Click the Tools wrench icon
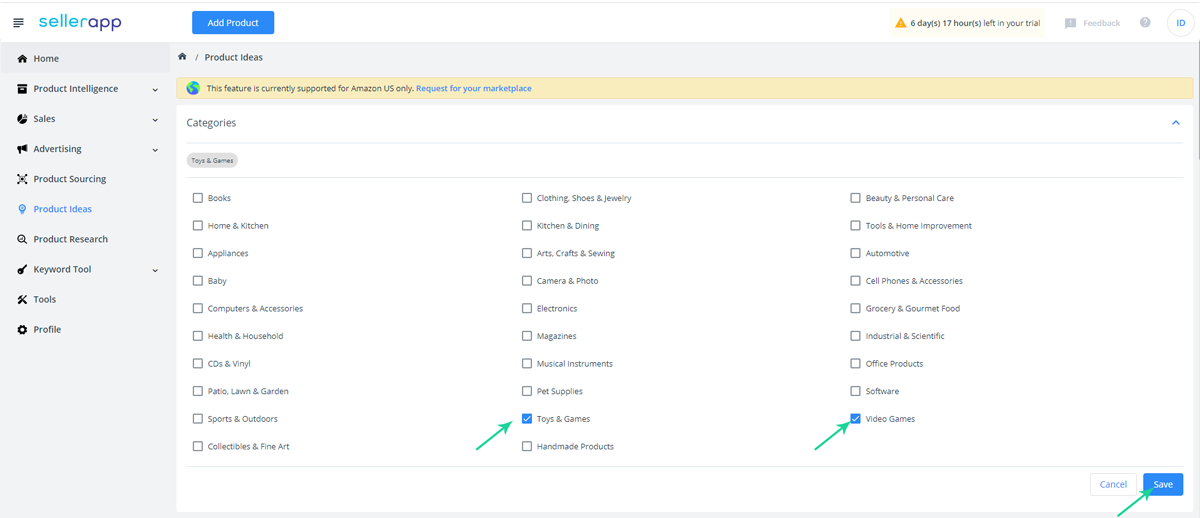 point(23,299)
